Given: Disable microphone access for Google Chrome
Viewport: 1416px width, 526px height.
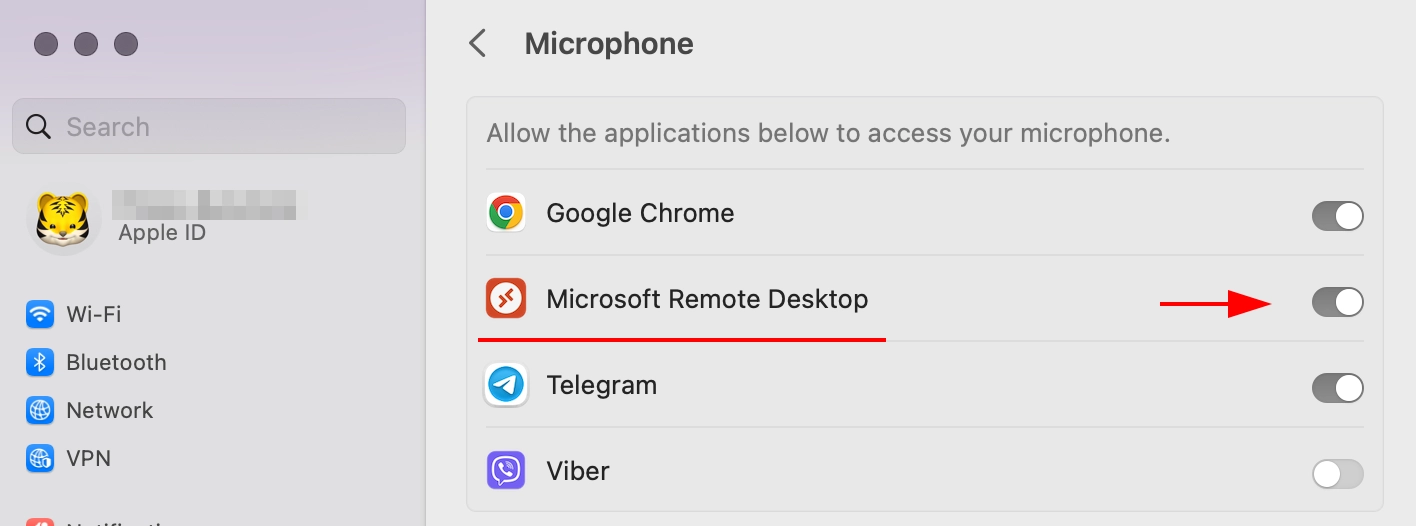Looking at the screenshot, I should [1337, 216].
